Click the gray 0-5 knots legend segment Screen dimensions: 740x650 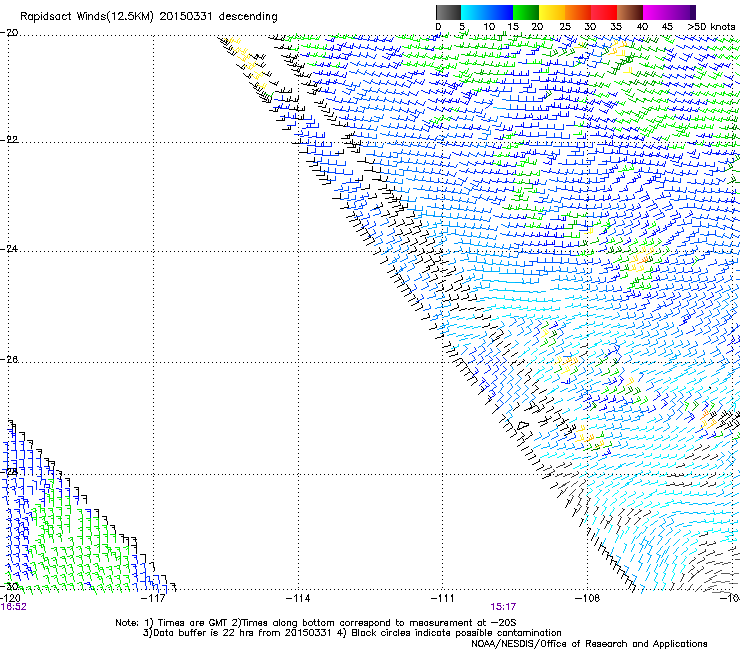pos(448,12)
